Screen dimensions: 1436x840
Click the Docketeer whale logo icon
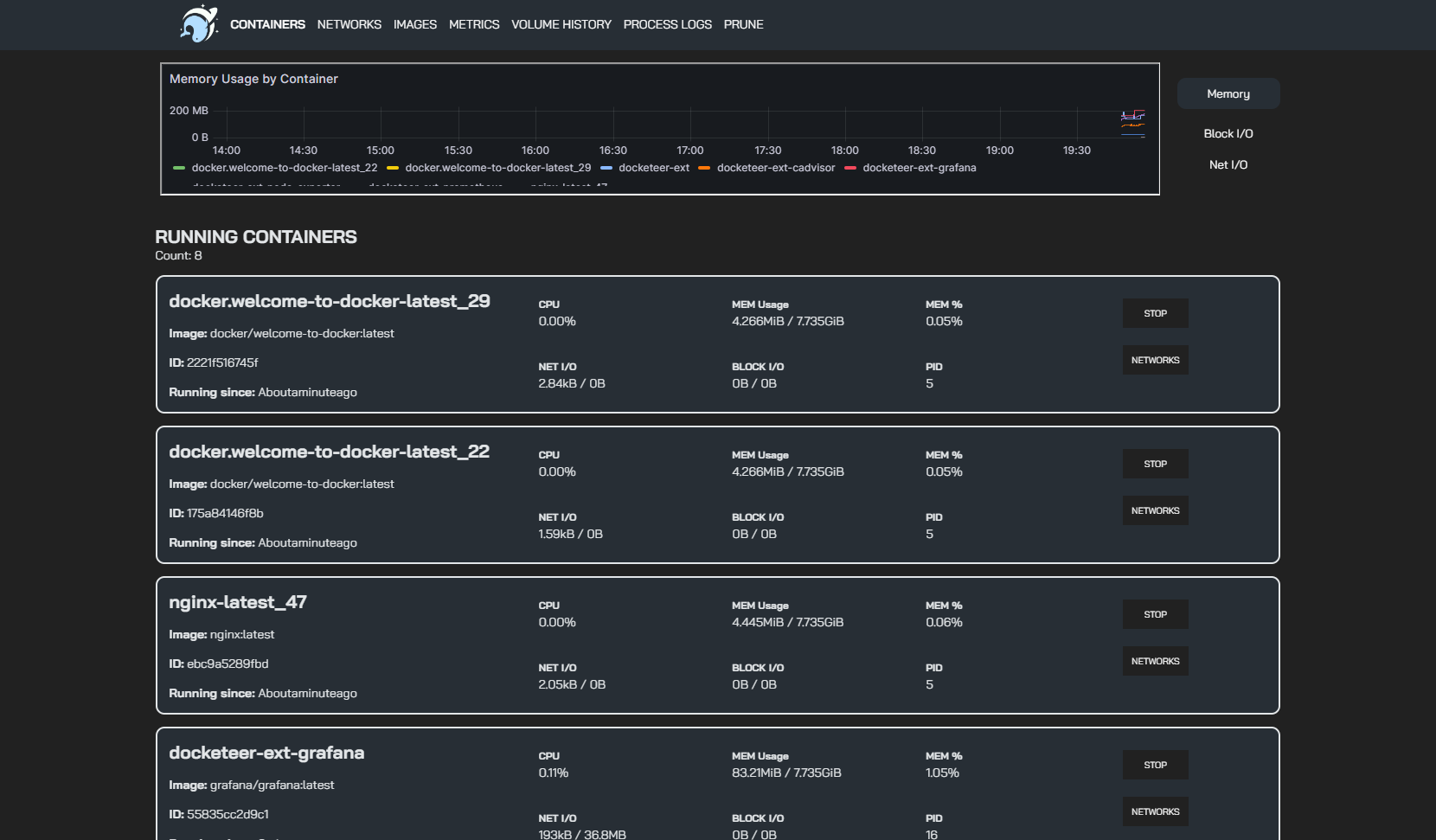click(x=198, y=23)
